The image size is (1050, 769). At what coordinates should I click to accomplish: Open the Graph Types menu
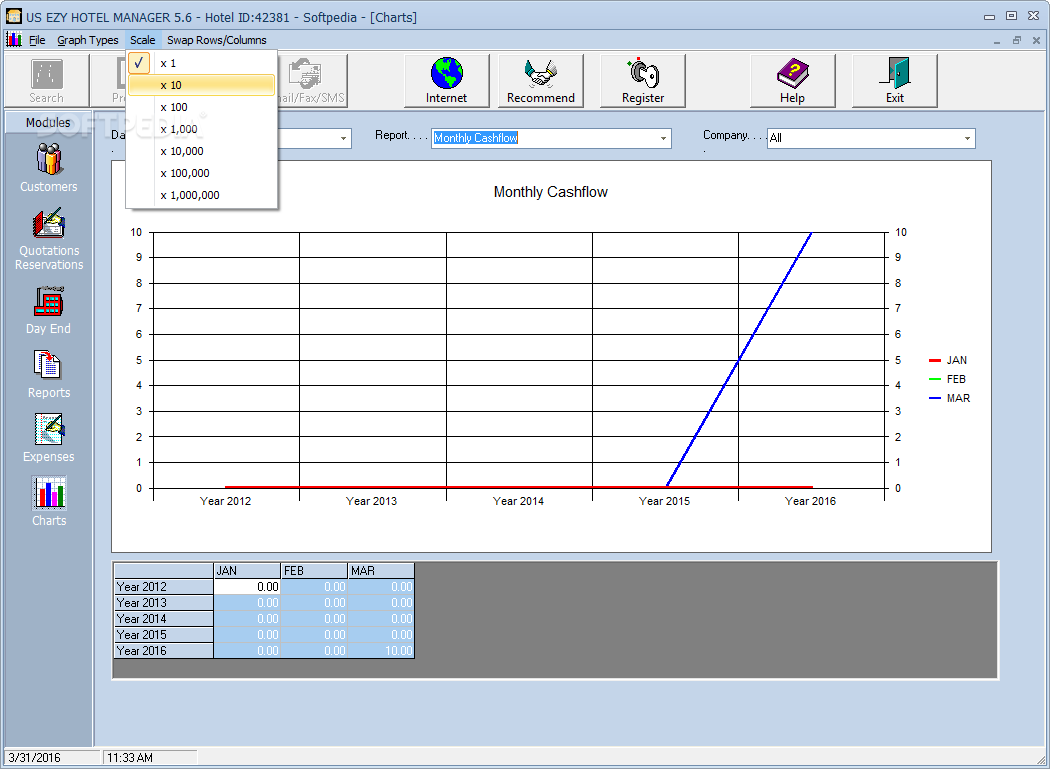[88, 40]
